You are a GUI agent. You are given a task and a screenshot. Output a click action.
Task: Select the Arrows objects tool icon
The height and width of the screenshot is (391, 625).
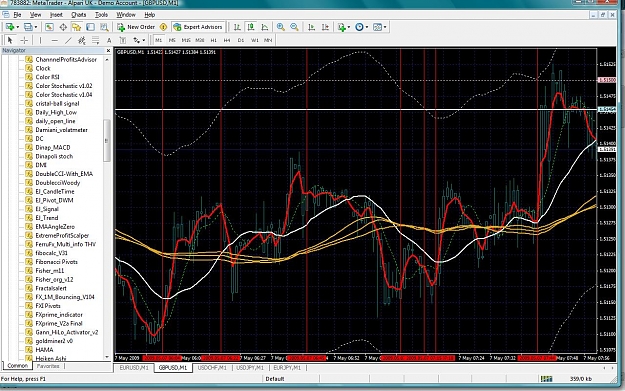point(137,40)
